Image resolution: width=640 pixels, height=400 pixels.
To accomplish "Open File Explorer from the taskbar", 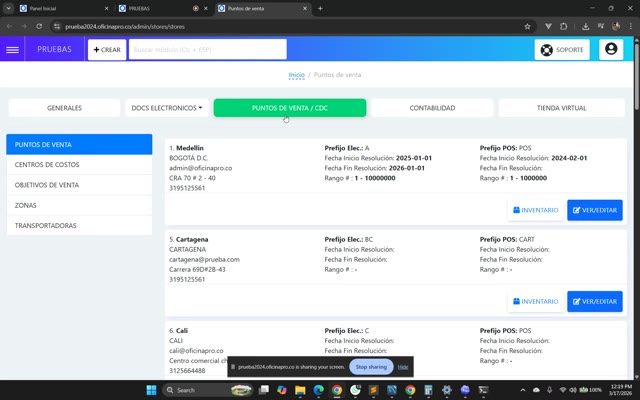I will click(300, 390).
